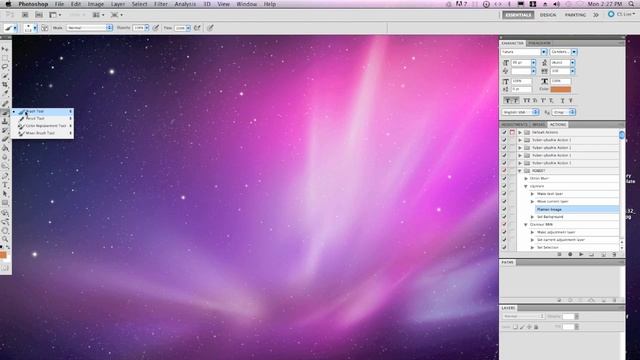Open the Flow slider dropdown arrow

click(x=188, y=28)
